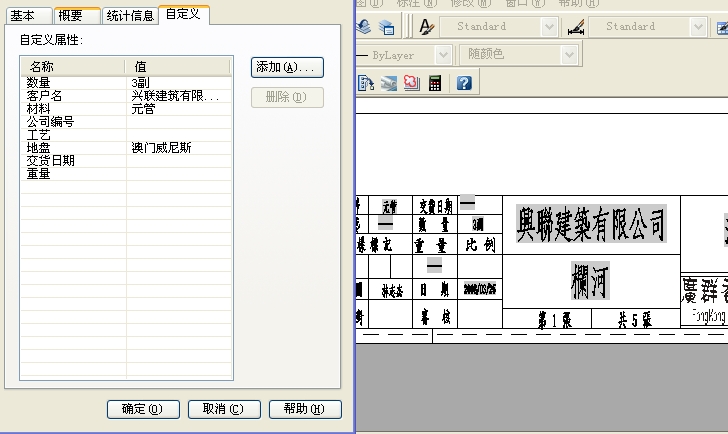The width and height of the screenshot is (728, 434).
Task: Open the Markup Set Manager icon
Action: (411, 83)
